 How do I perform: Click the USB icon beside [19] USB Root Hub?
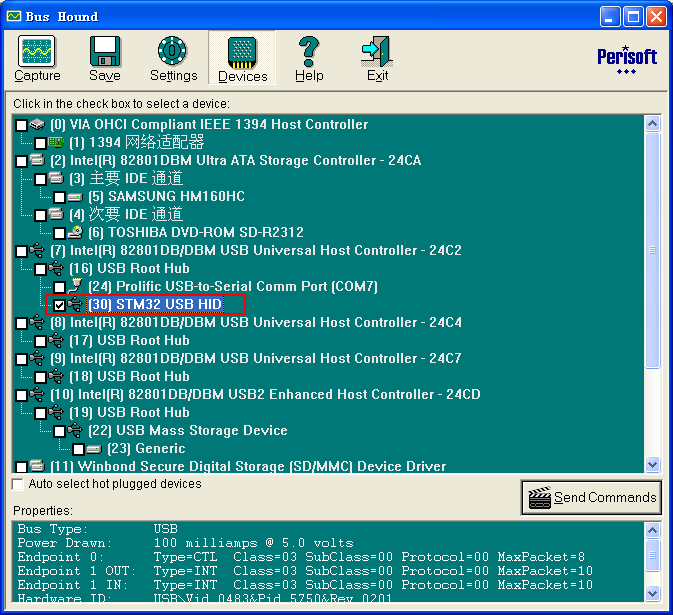pyautogui.click(x=56, y=412)
